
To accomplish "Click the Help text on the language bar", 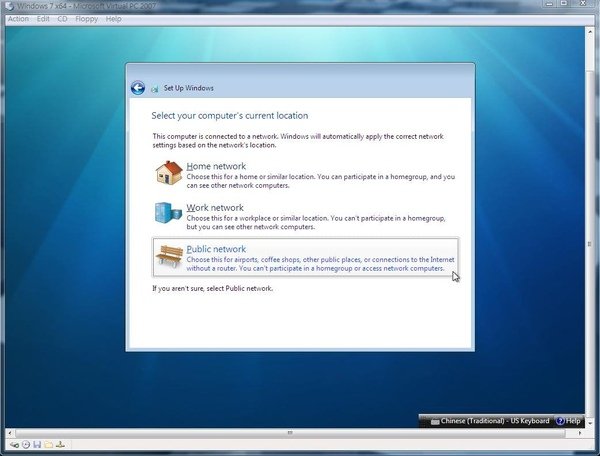I will pos(573,421).
